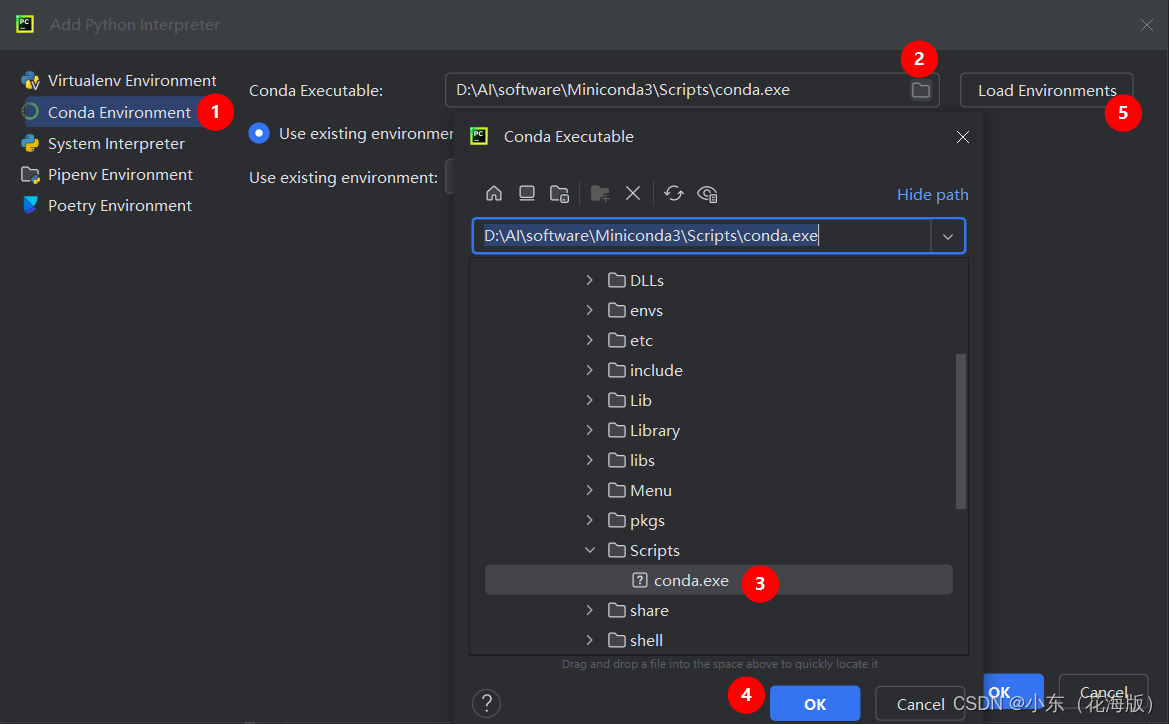Select the Lib folder row
Screen dimensions: 1169x724
[718, 400]
